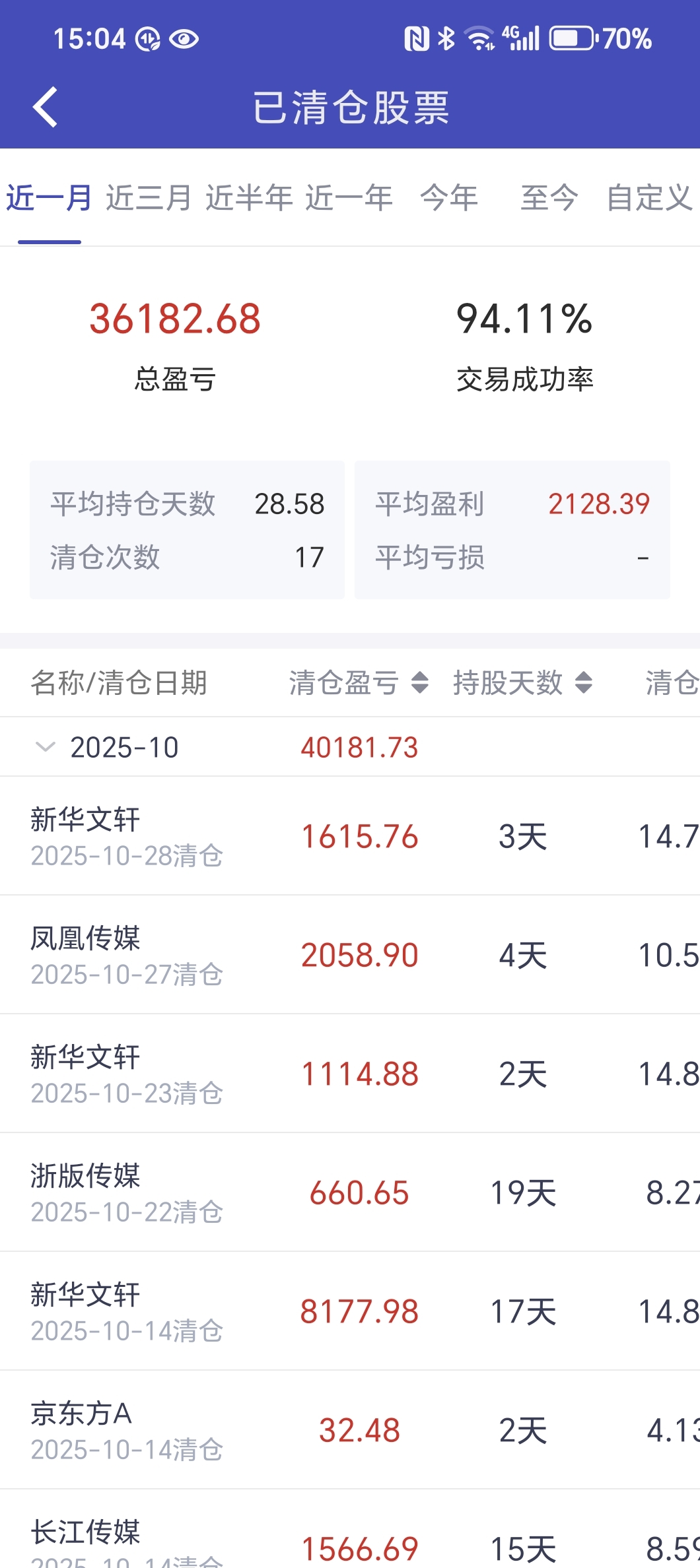Open the 自定义 custom range tab

coord(649,198)
